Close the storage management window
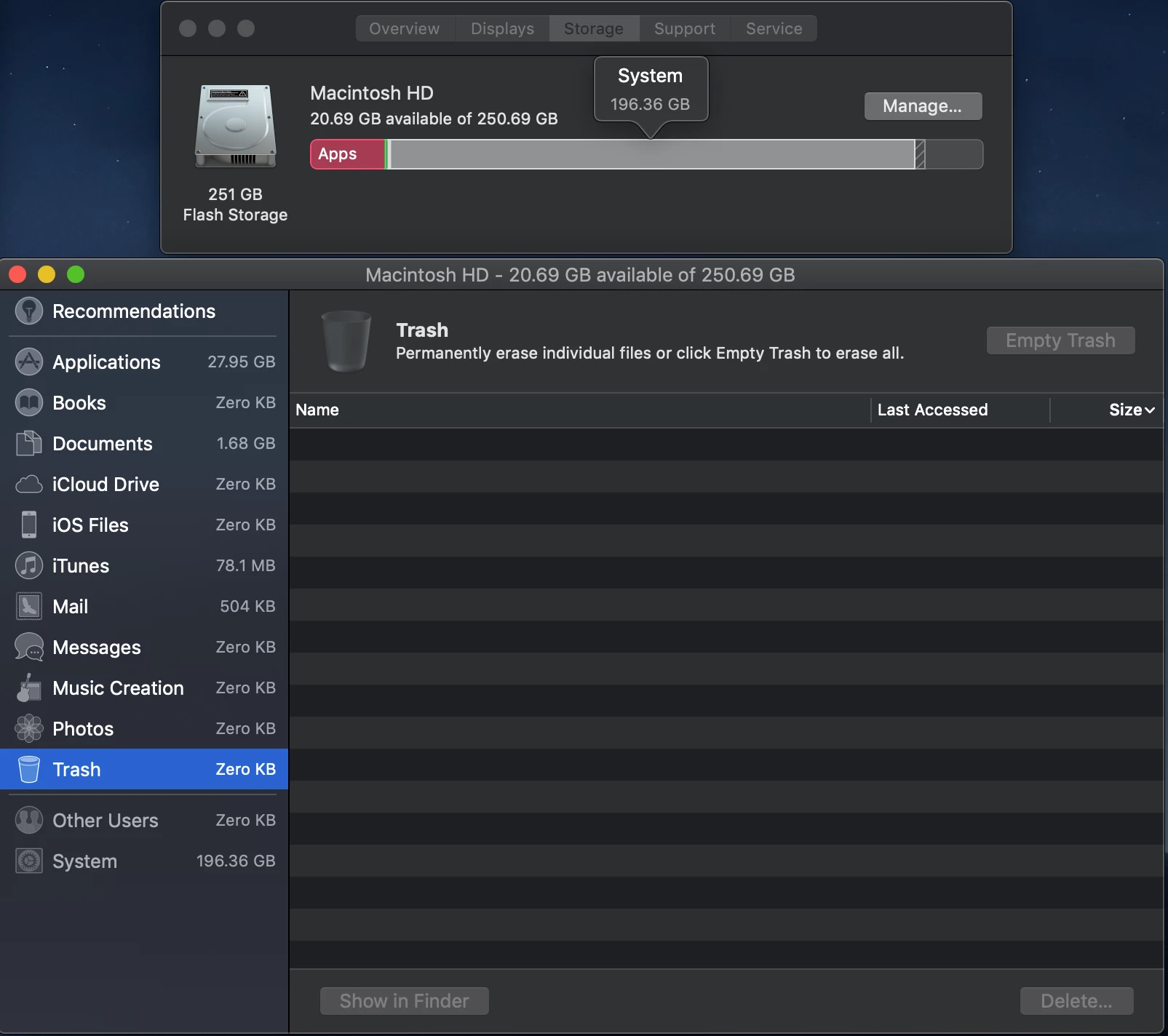 click(x=17, y=274)
